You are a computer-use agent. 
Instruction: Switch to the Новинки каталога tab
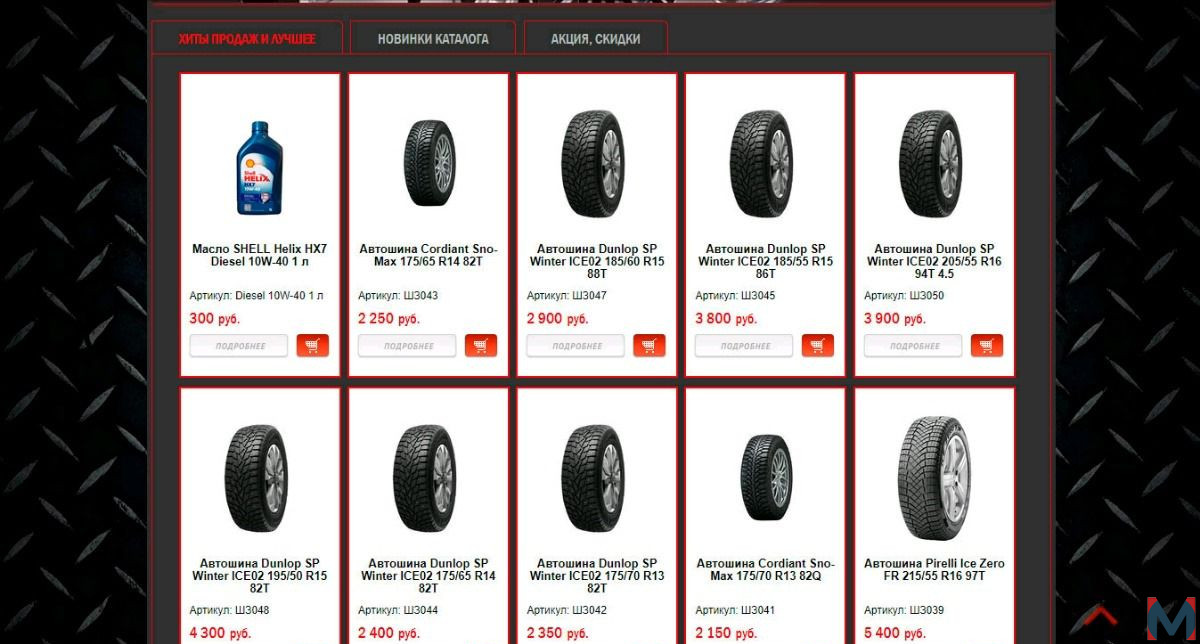point(433,38)
